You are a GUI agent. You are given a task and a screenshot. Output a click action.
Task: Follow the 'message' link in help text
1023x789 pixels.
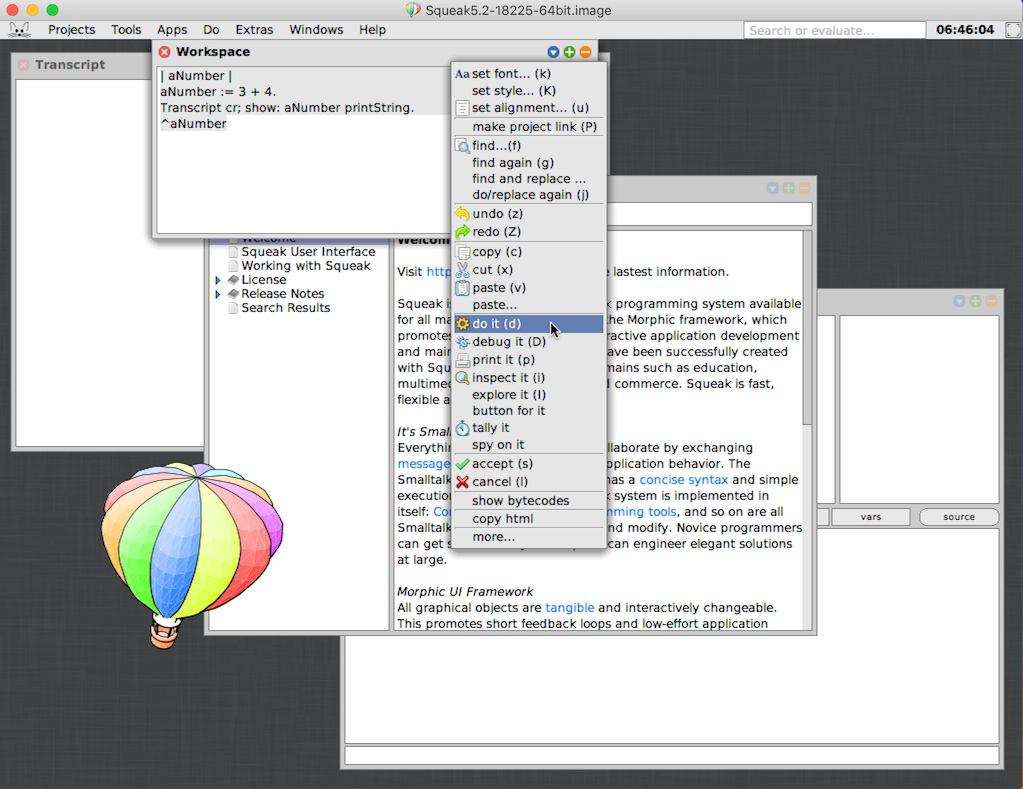pyautogui.click(x=424, y=464)
